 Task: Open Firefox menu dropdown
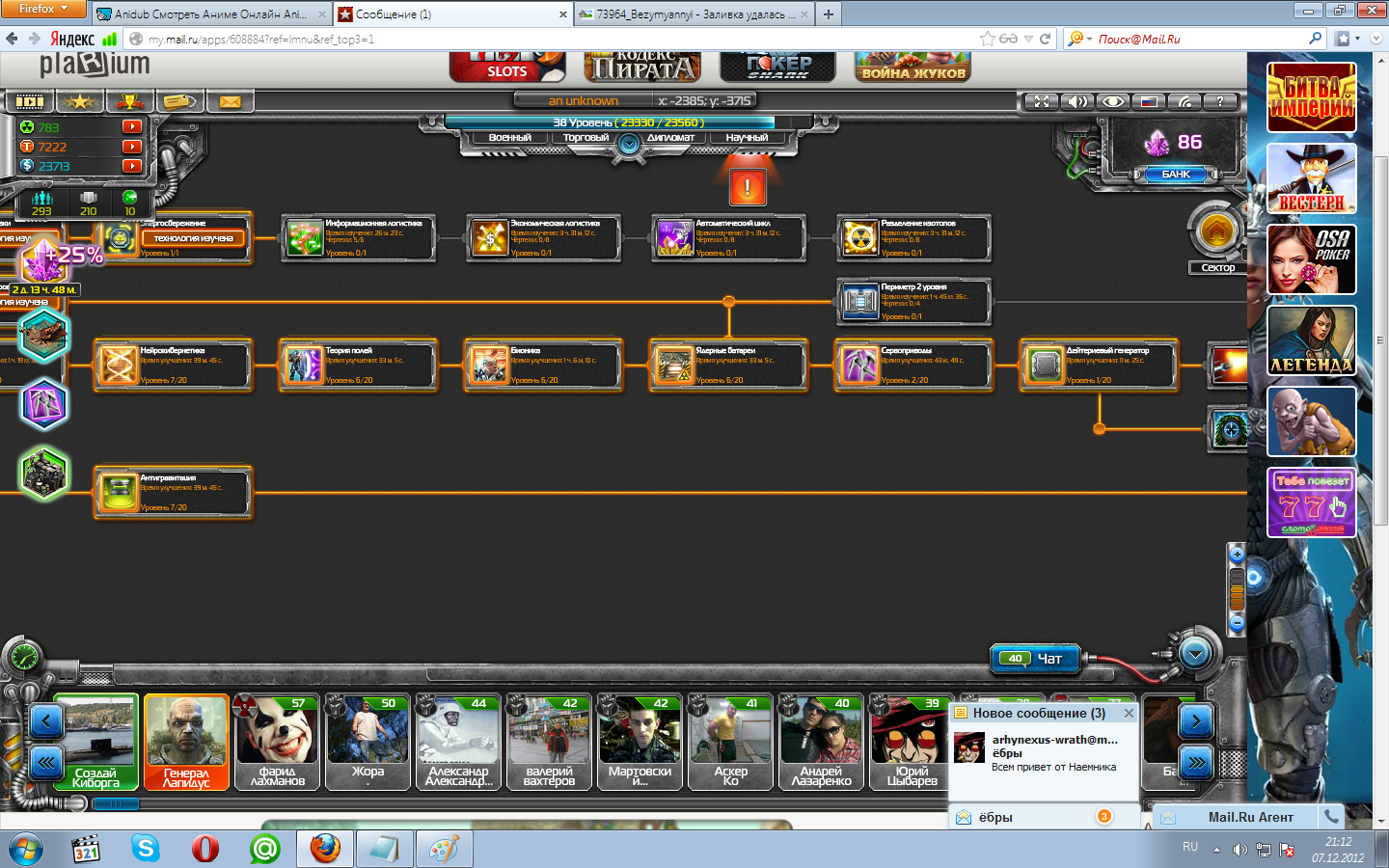(43, 9)
